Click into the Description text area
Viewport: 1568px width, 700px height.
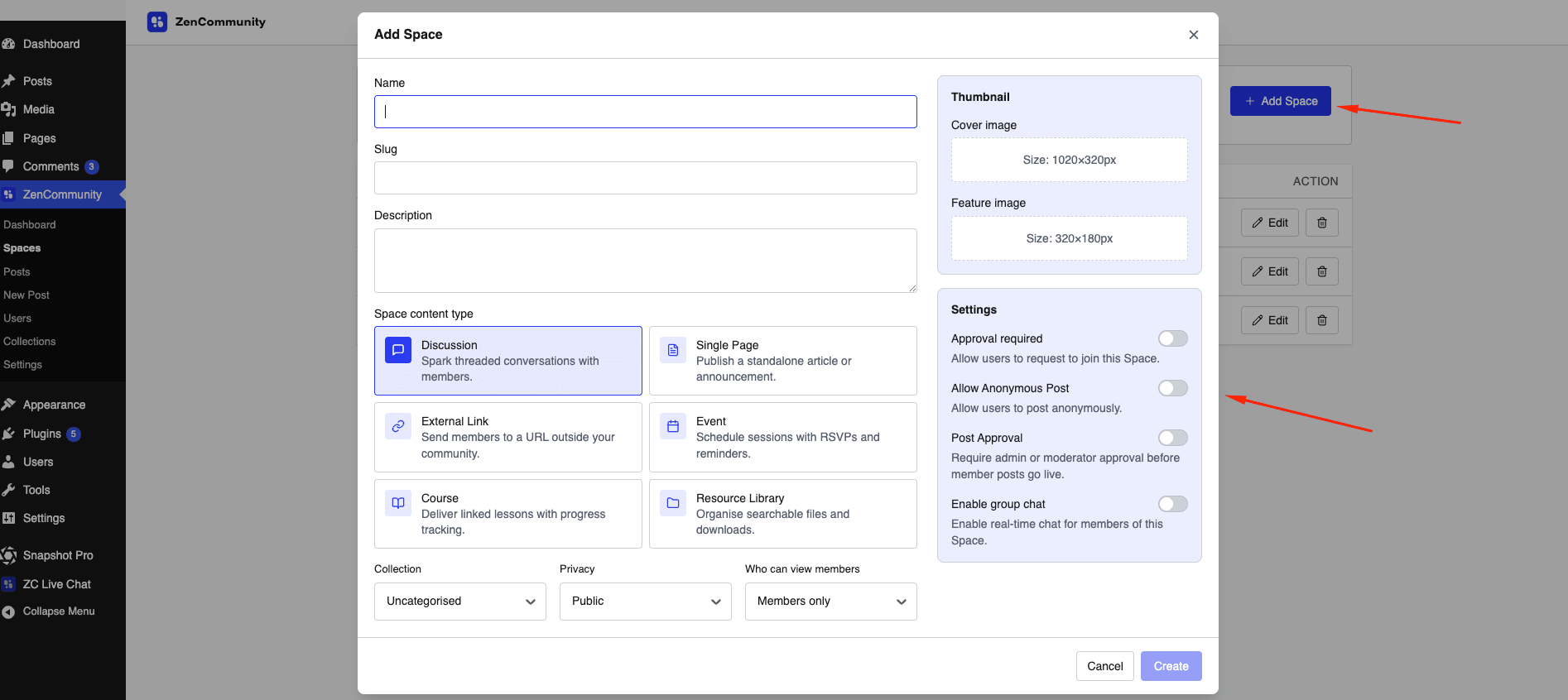click(x=646, y=261)
